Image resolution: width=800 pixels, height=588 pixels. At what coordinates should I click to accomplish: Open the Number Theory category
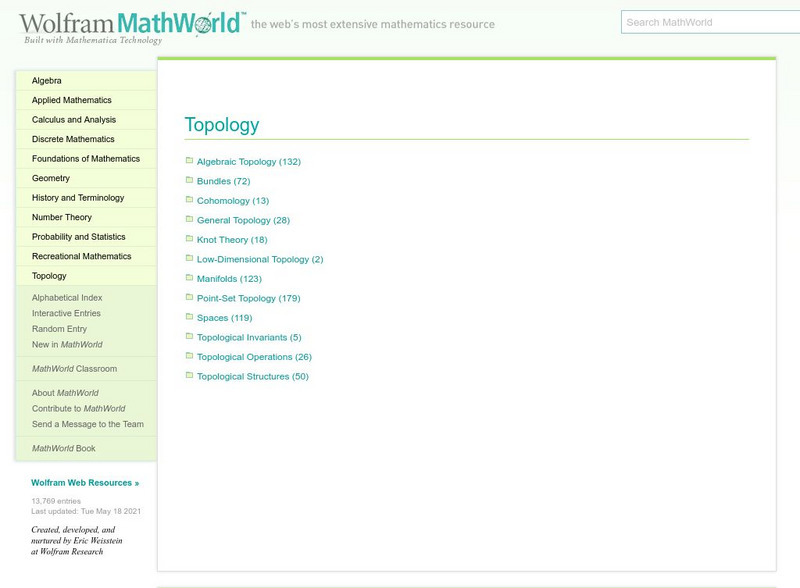86,217
